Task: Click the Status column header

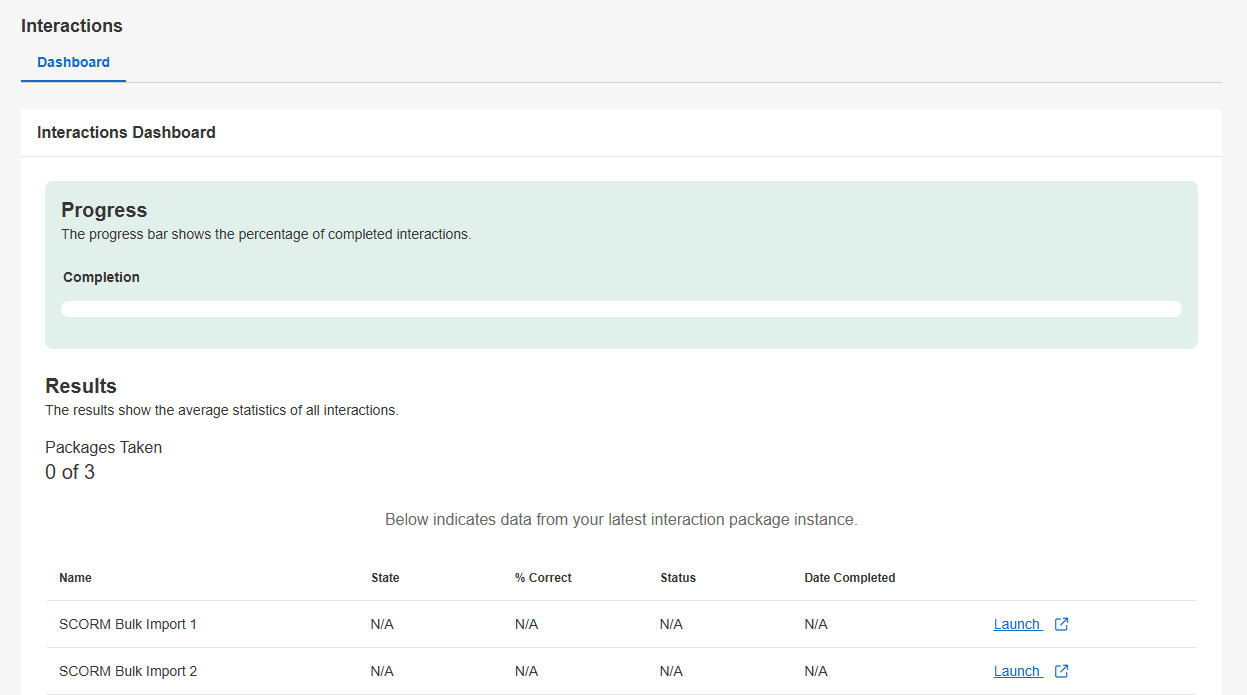Action: 678,578
